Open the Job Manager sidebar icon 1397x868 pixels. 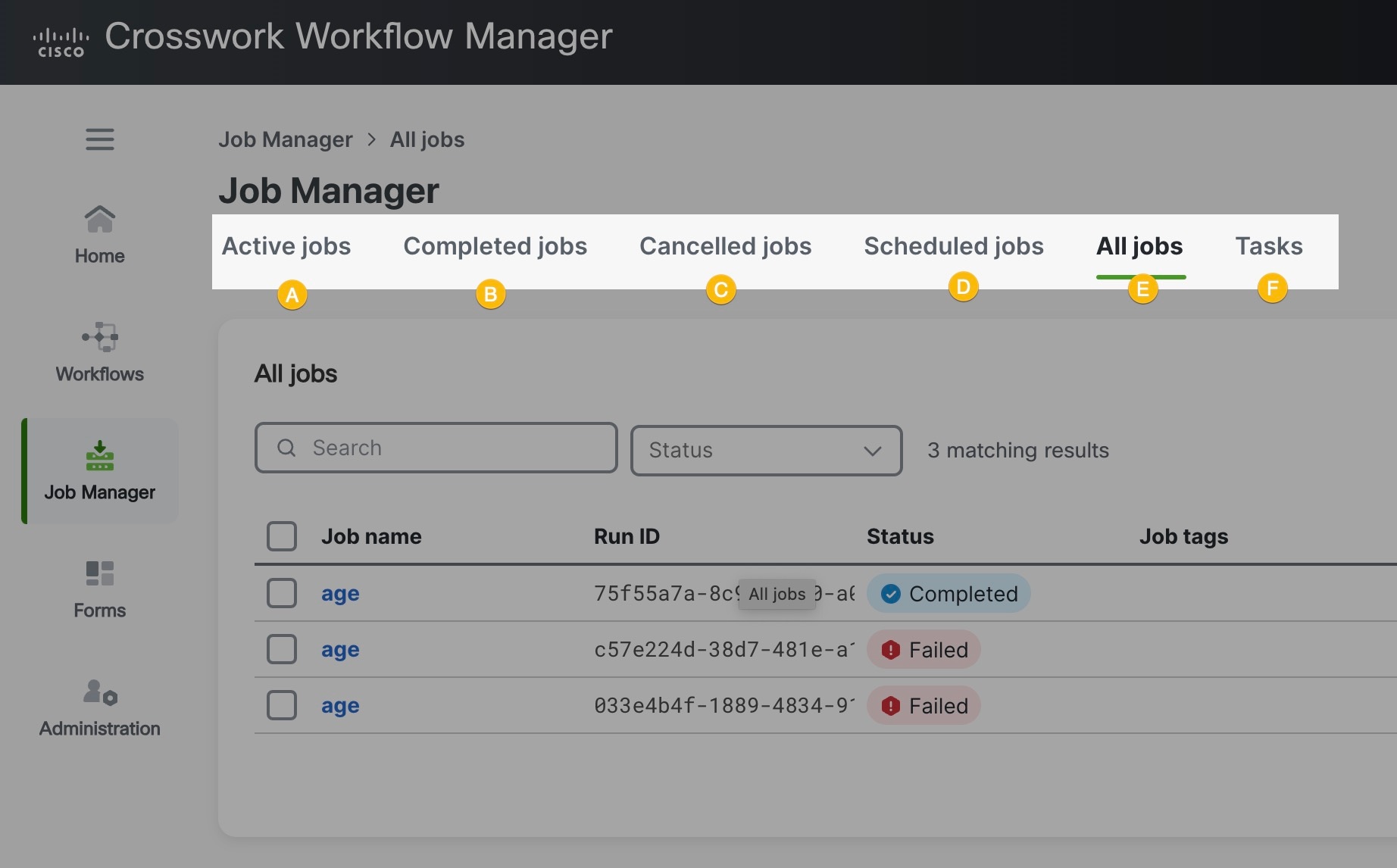[x=99, y=456]
